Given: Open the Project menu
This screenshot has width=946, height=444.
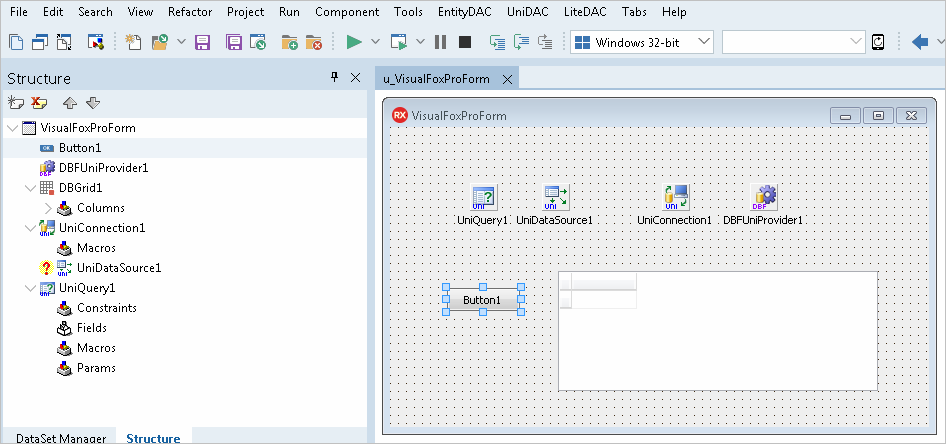Looking at the screenshot, I should click(x=246, y=11).
